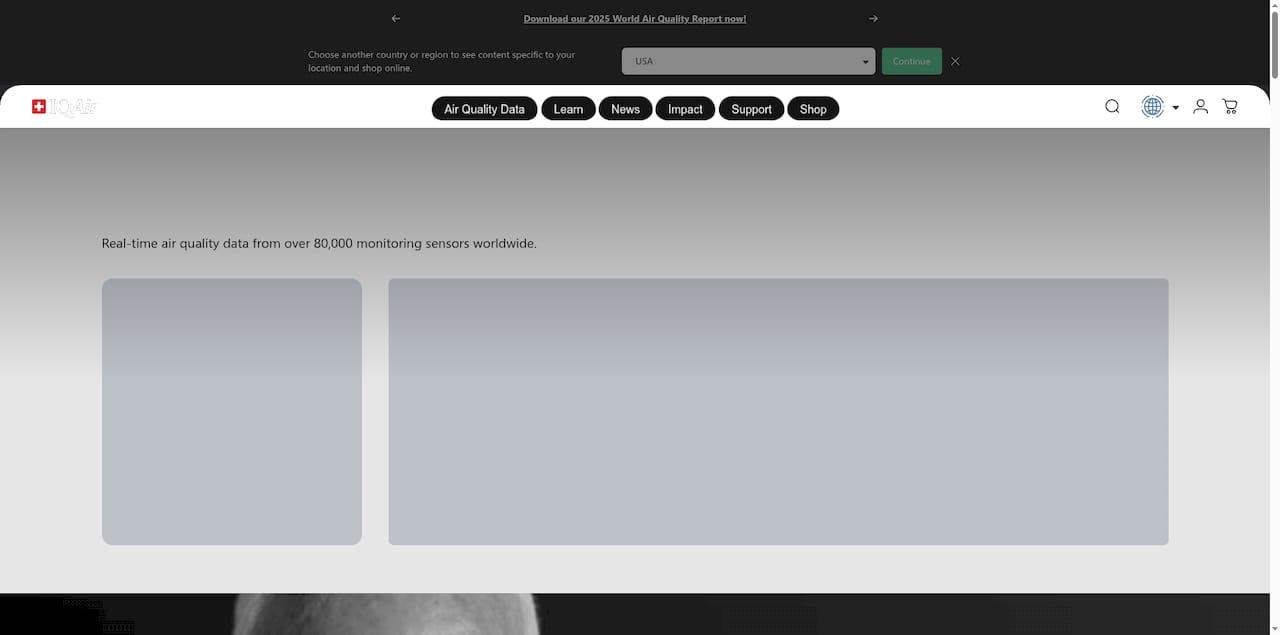Open the Shop menu

coord(813,109)
